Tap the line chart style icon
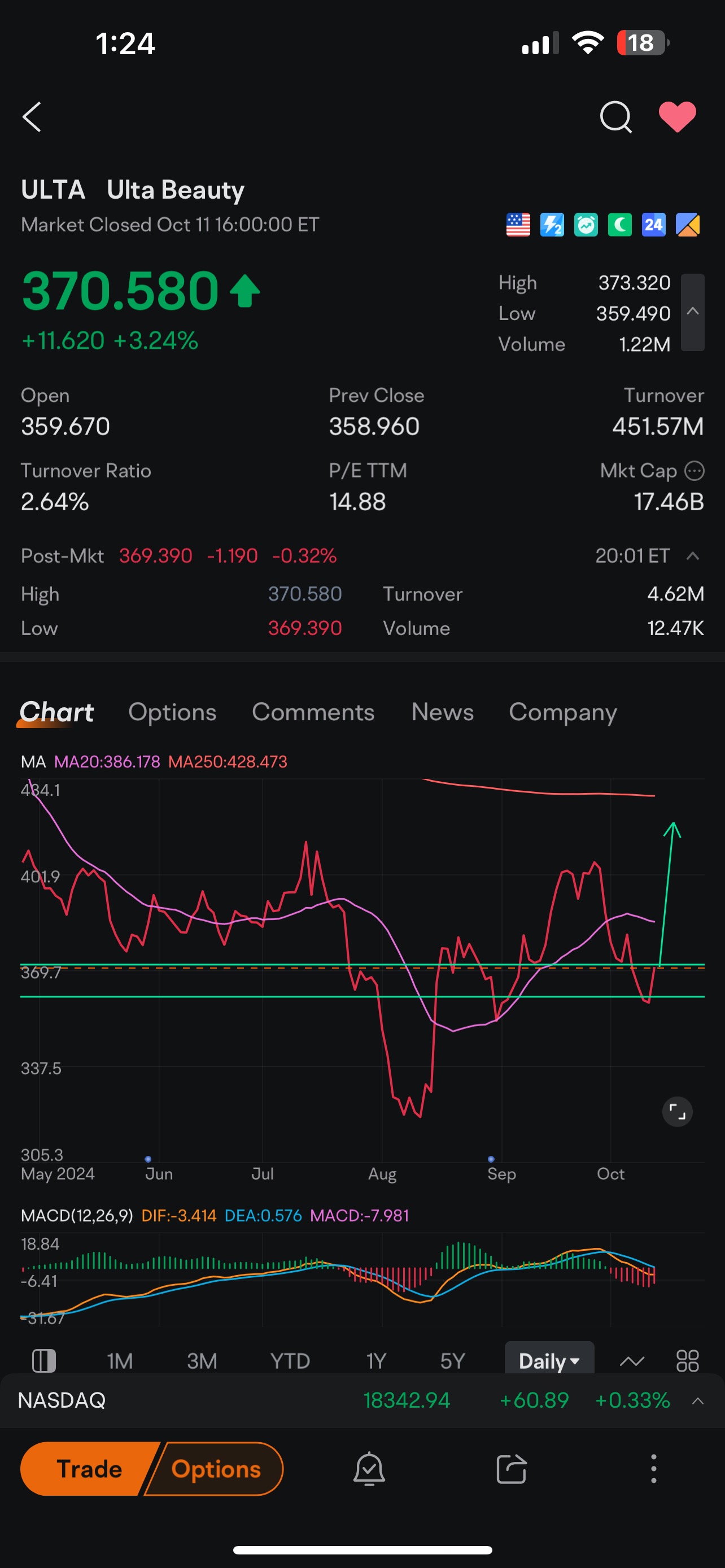725x1568 pixels. [x=632, y=1361]
